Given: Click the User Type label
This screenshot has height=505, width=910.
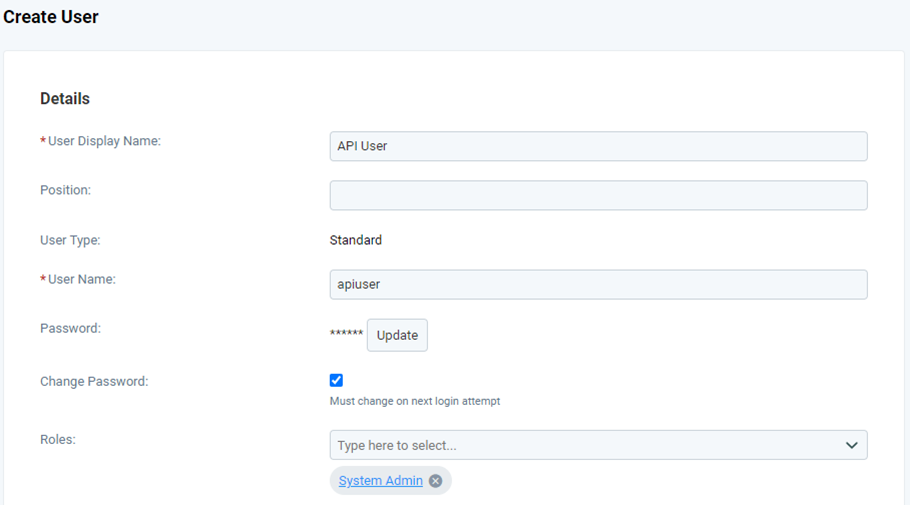Looking at the screenshot, I should [x=70, y=240].
